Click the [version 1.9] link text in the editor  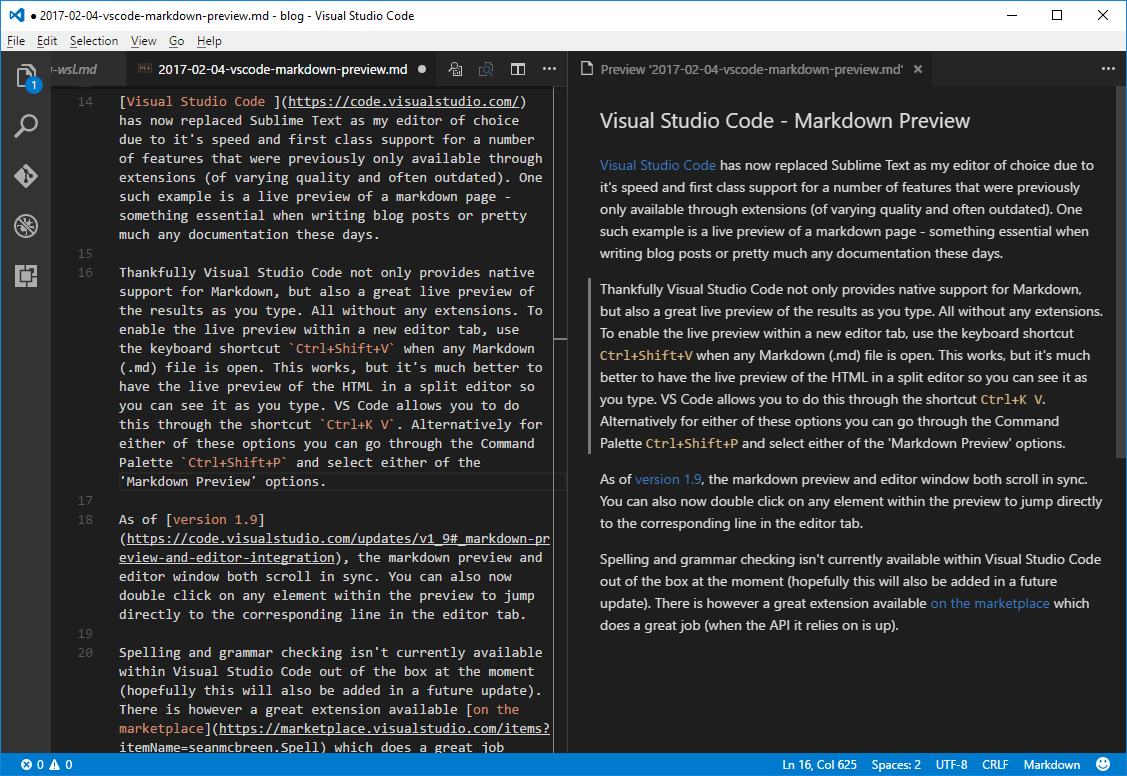click(x=215, y=519)
